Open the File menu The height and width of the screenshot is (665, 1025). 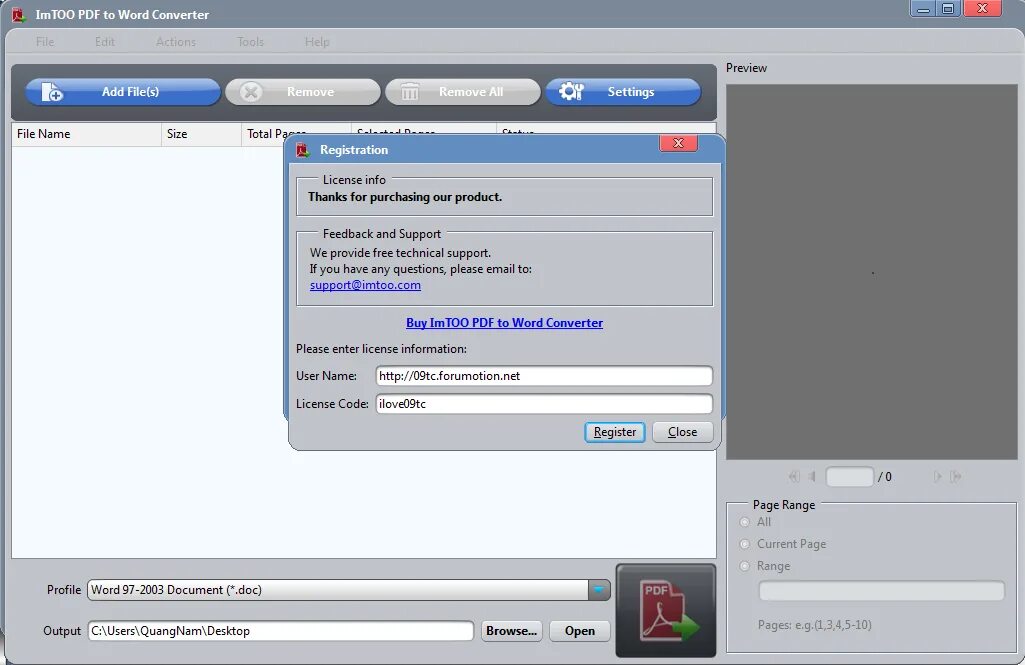click(45, 42)
